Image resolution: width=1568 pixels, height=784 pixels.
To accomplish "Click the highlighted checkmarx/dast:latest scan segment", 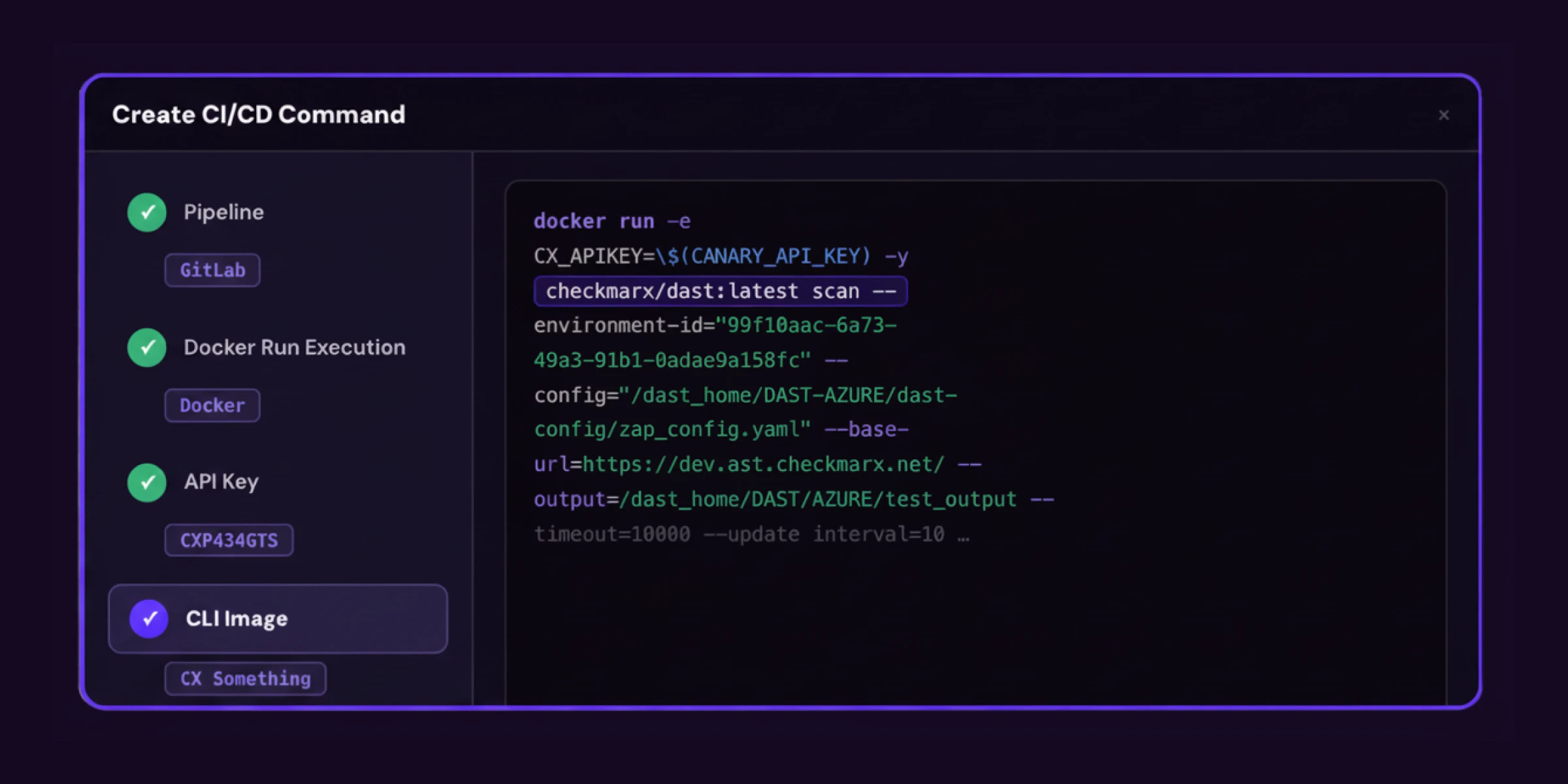I will click(721, 291).
